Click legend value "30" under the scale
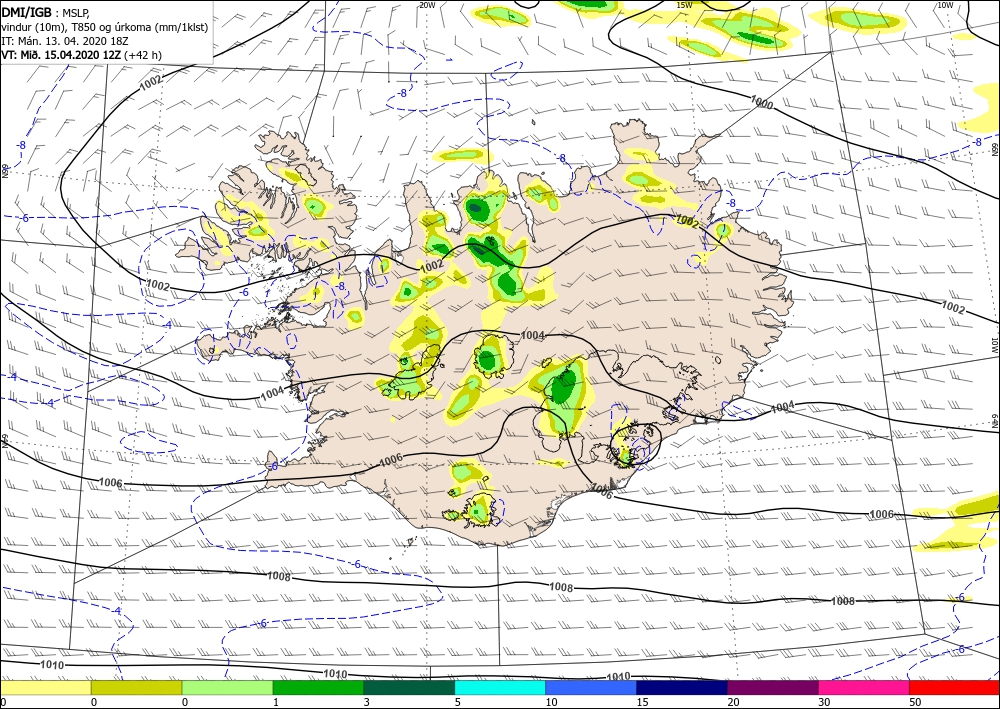Image resolution: width=1000 pixels, height=709 pixels. [823, 702]
